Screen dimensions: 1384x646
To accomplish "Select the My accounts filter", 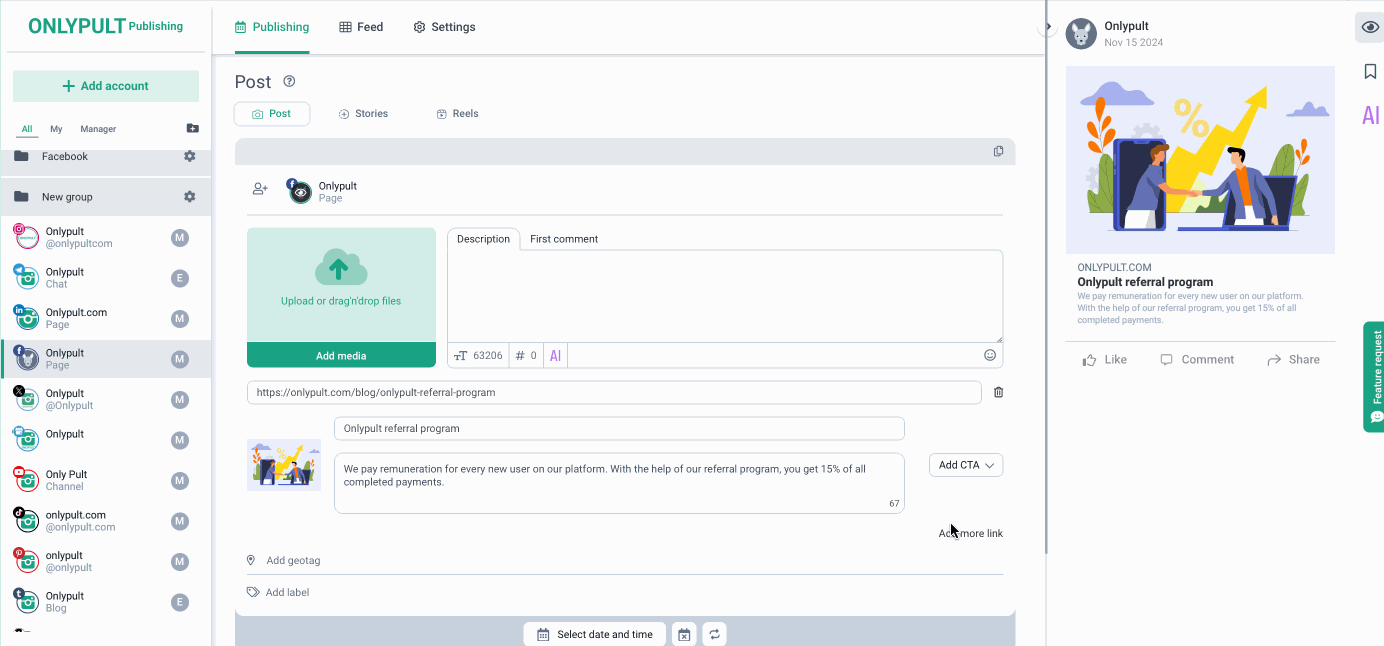I will [x=56, y=129].
